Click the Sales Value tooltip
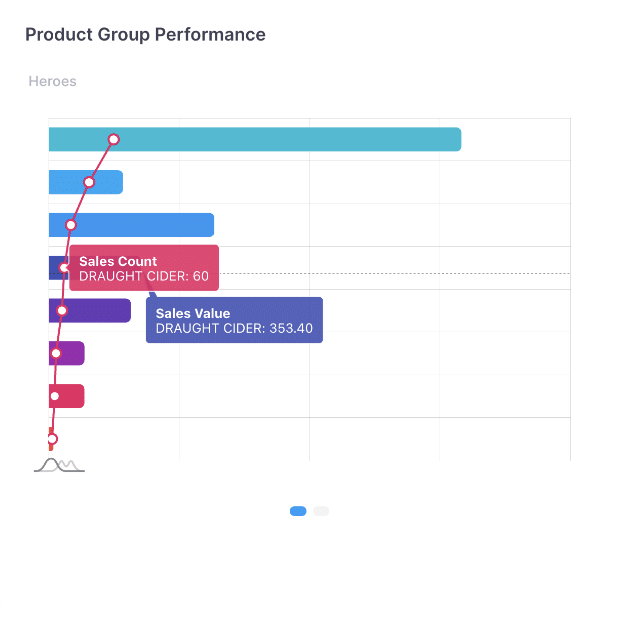The width and height of the screenshot is (620, 620). pyautogui.click(x=234, y=320)
